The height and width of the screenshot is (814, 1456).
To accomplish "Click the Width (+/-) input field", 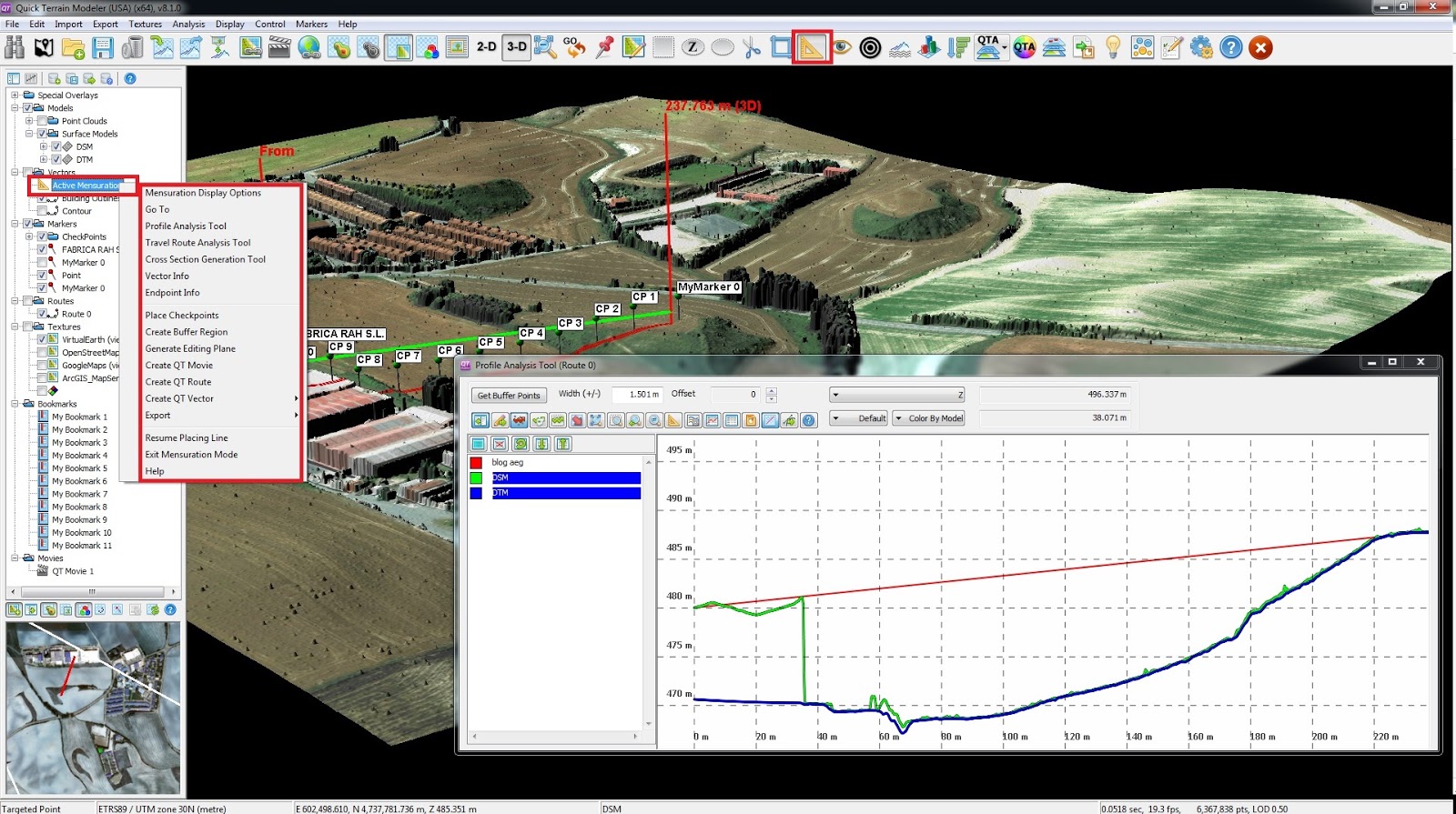I will (636, 395).
